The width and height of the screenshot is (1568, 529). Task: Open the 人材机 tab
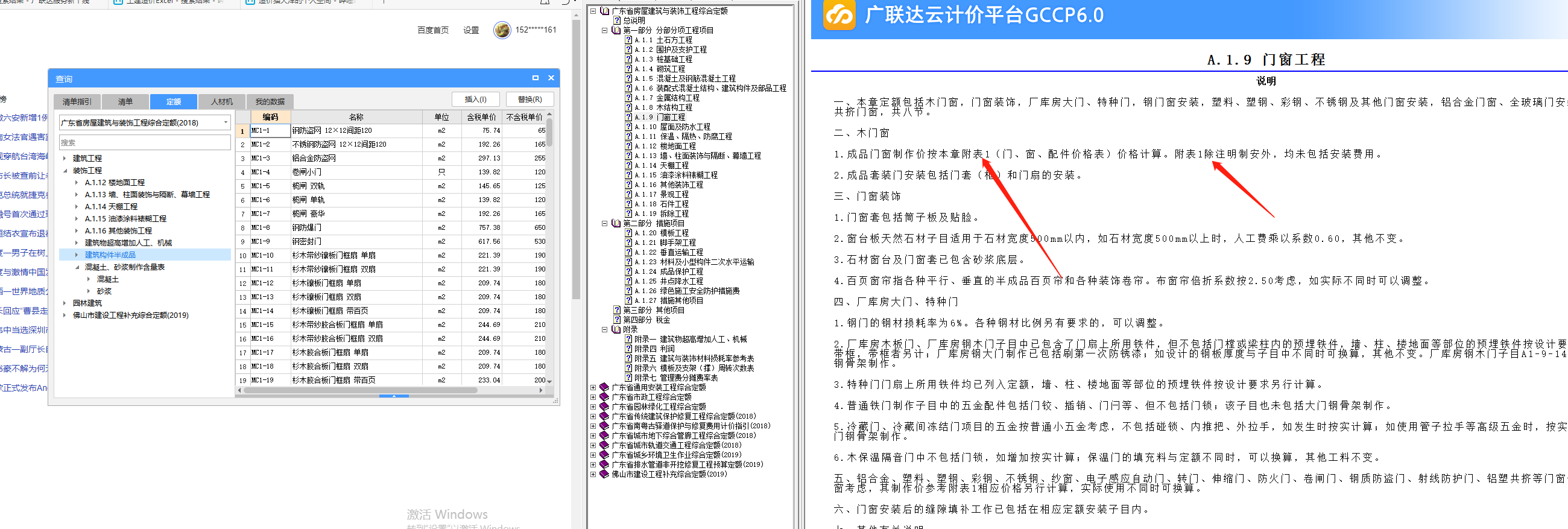coord(221,102)
